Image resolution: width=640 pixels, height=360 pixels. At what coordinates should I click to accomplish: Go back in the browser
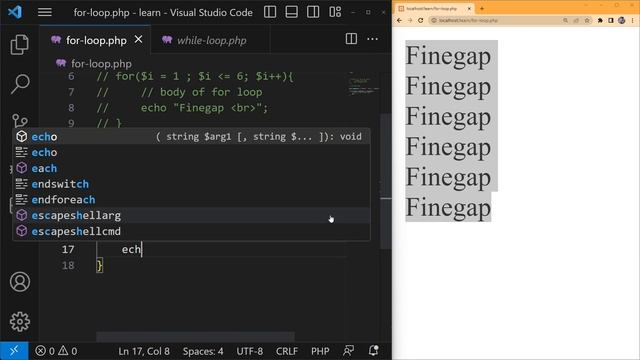(399, 20)
